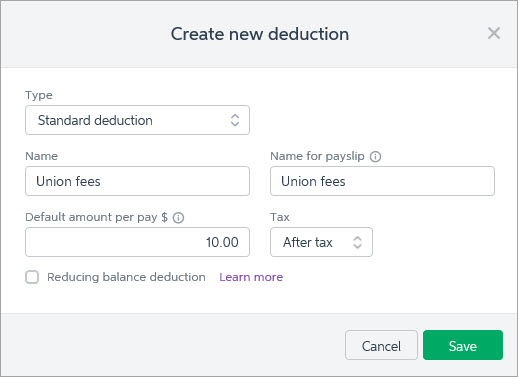Image resolution: width=518 pixels, height=377 pixels.
Task: Click the Create new deduction heading
Action: 260,34
